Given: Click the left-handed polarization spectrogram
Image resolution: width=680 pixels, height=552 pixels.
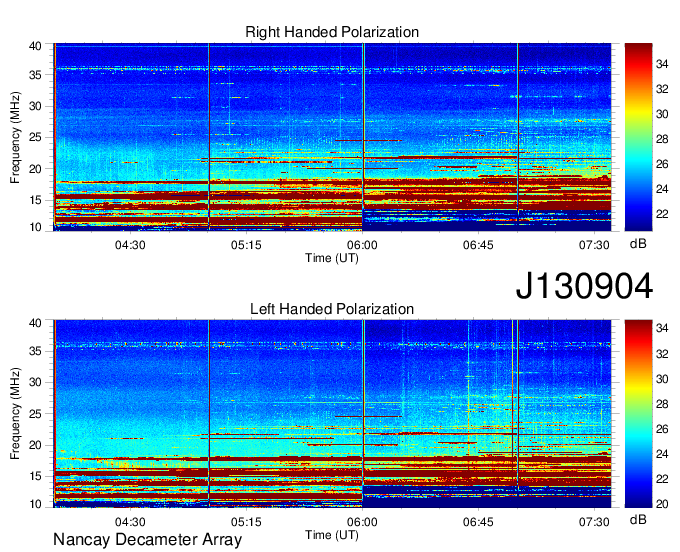Looking at the screenshot, I should coord(332,414).
